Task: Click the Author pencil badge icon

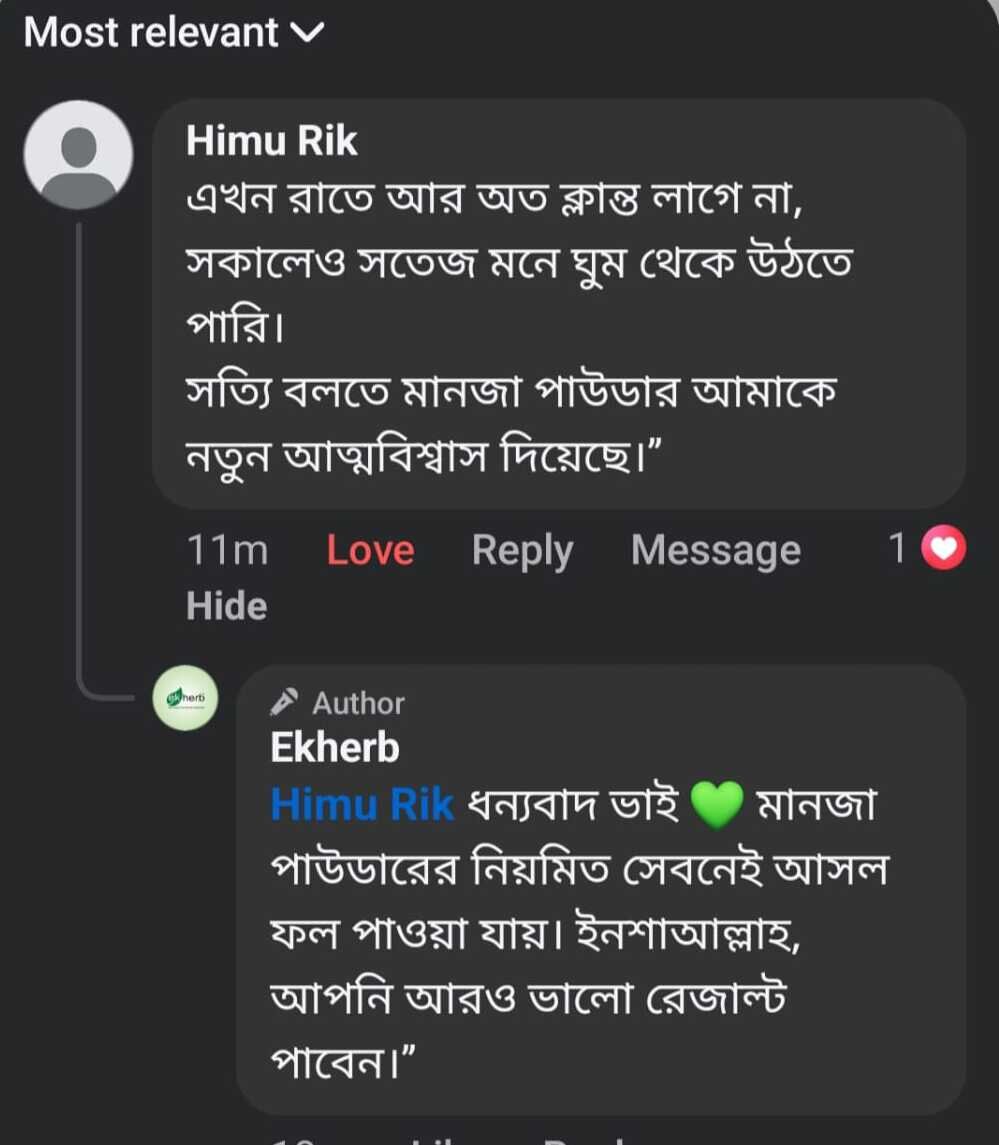Action: pos(283,702)
